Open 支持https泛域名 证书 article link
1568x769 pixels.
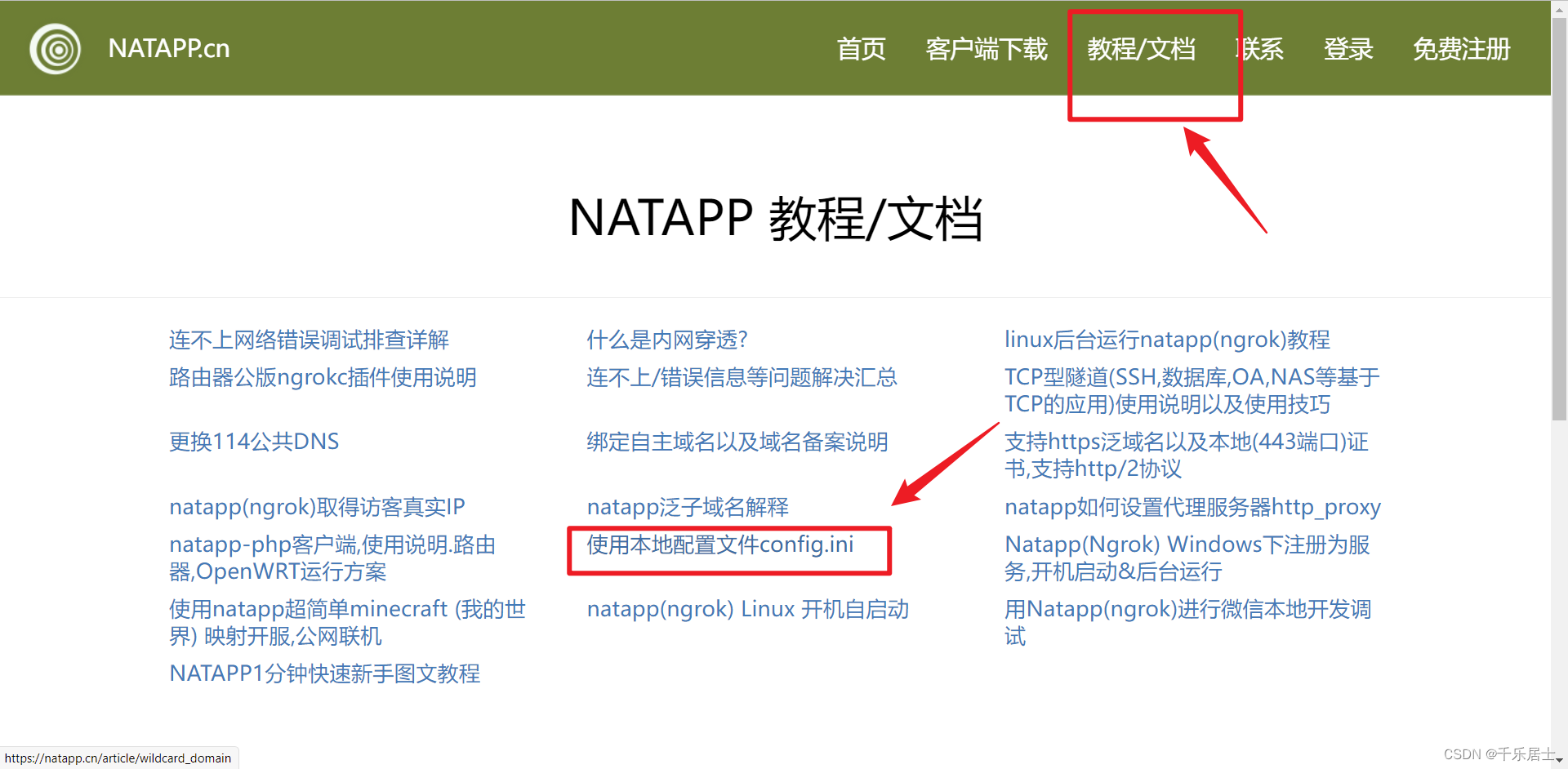(x=1186, y=455)
